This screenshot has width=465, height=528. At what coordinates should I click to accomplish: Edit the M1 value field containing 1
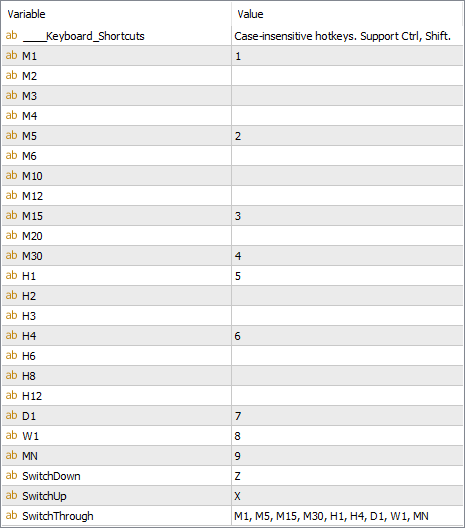coord(347,56)
